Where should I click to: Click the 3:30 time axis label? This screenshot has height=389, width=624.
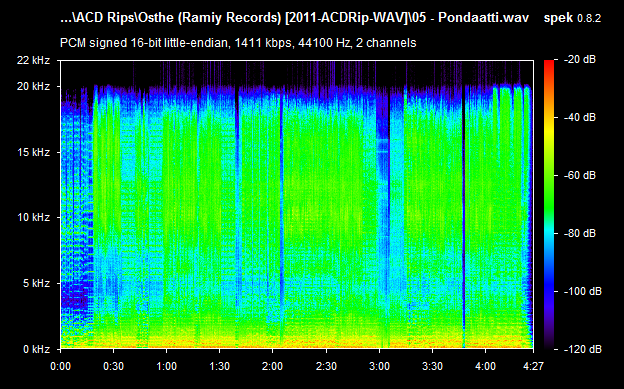[x=432, y=366]
